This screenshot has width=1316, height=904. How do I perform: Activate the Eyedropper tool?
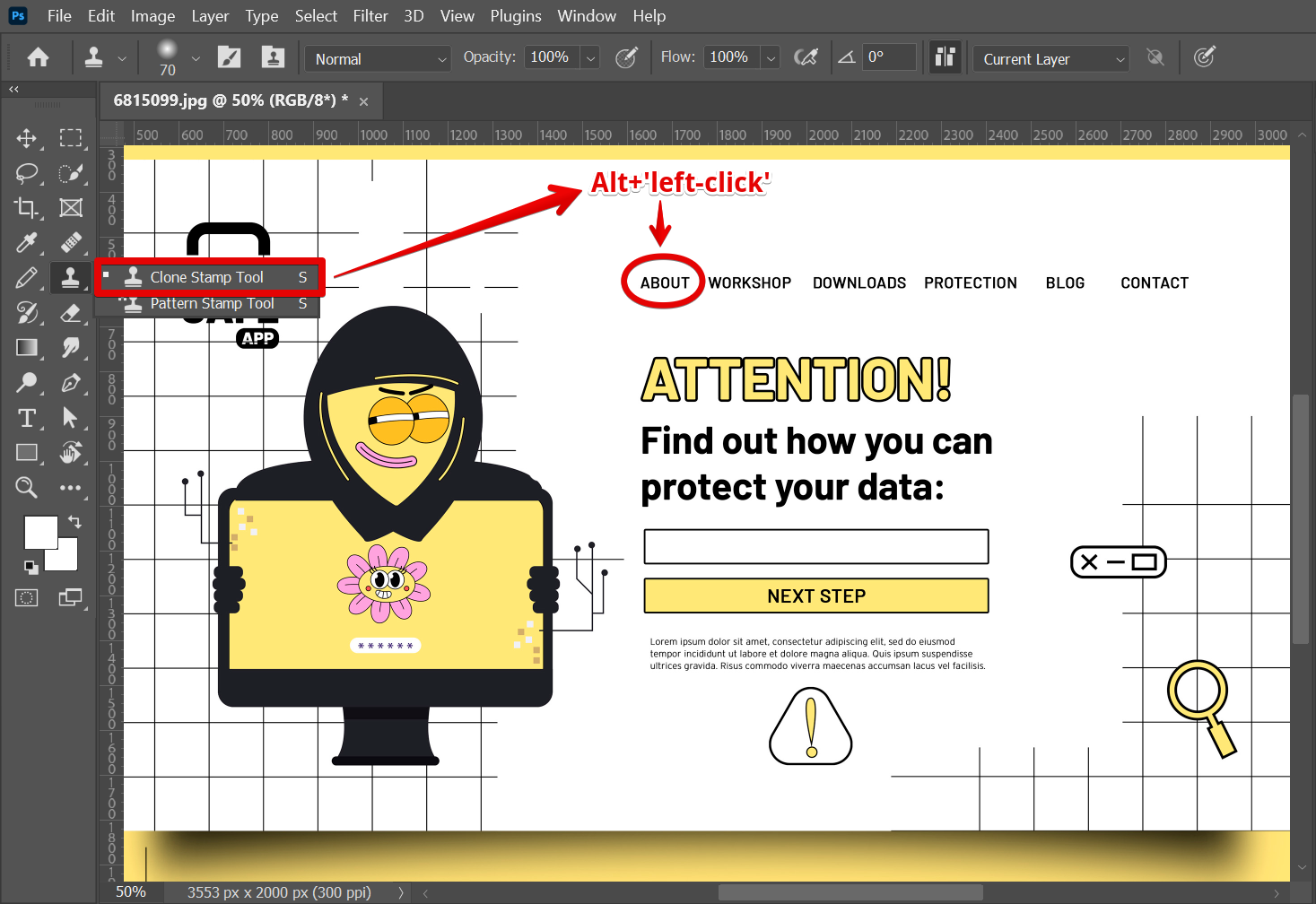pos(26,243)
